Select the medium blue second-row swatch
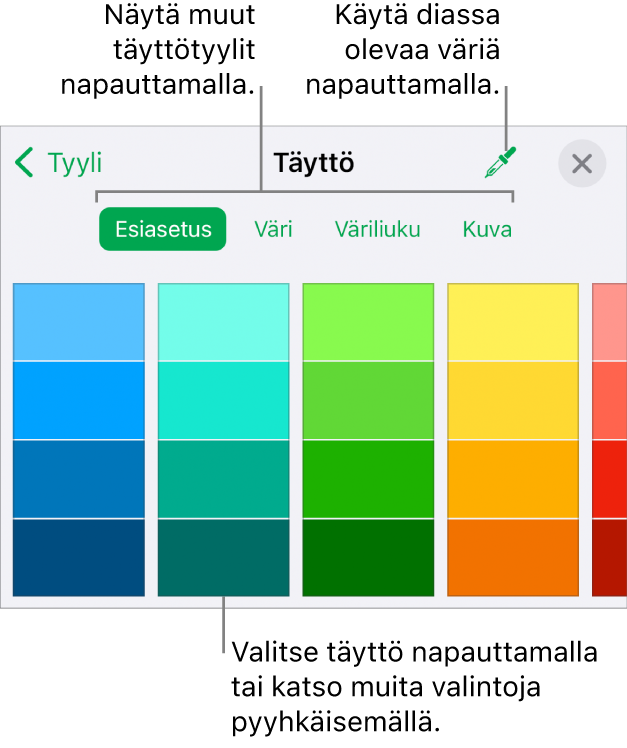Image resolution: width=627 pixels, height=748 pixels. 78,400
